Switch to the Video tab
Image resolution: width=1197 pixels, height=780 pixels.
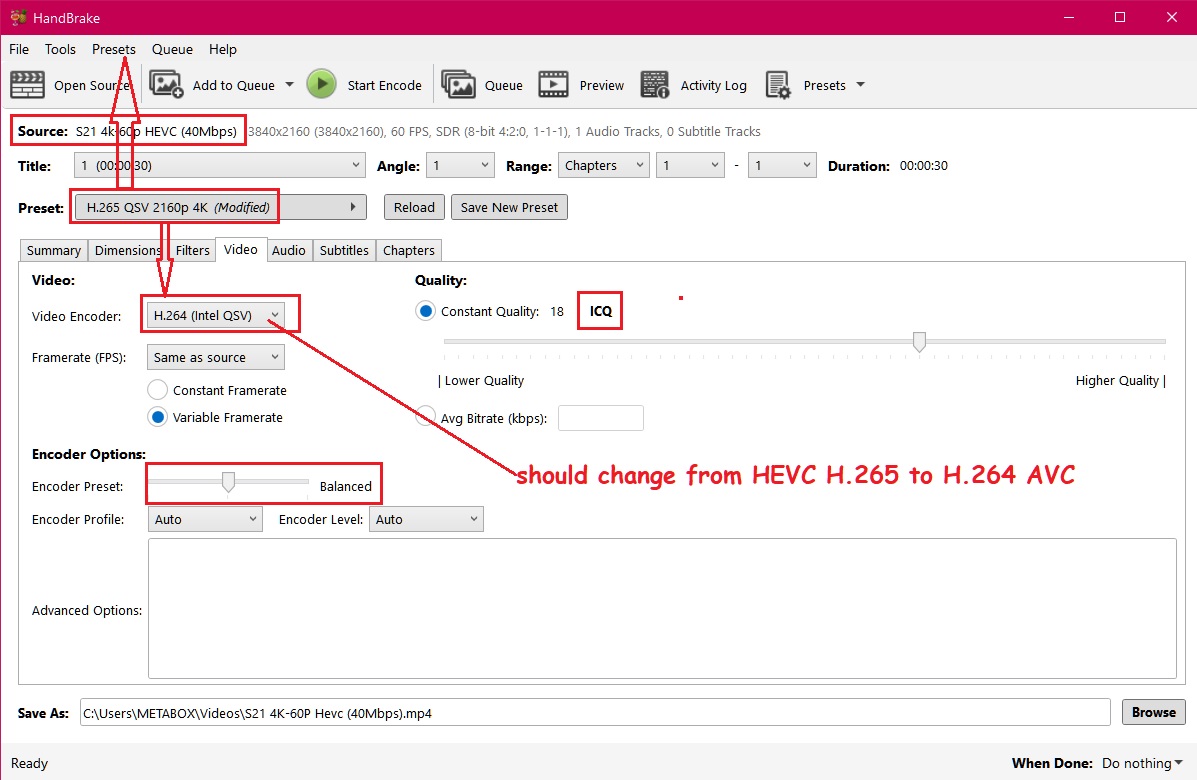240,250
